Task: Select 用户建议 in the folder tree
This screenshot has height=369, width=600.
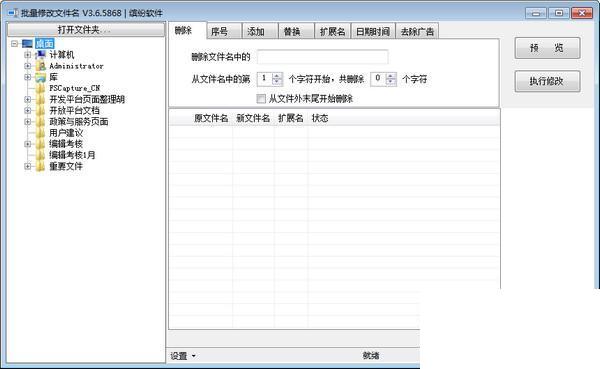Action: point(66,133)
